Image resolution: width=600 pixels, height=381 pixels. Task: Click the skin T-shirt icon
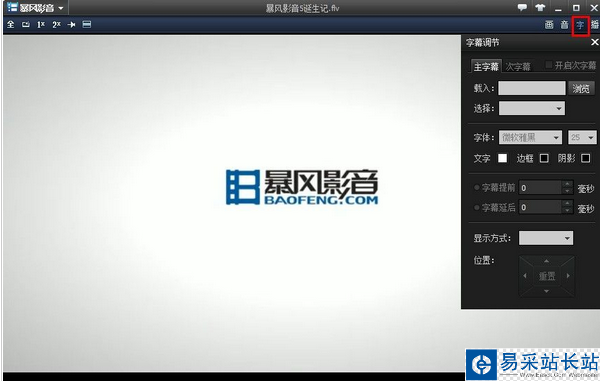(x=540, y=7)
